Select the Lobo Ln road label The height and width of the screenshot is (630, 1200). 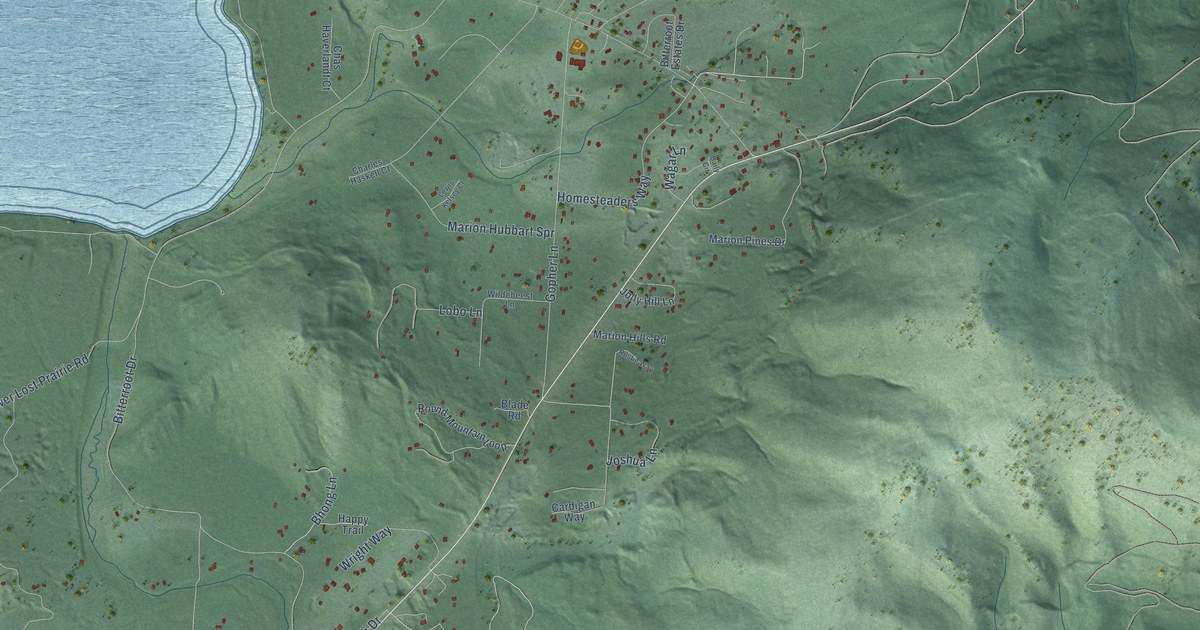[460, 312]
